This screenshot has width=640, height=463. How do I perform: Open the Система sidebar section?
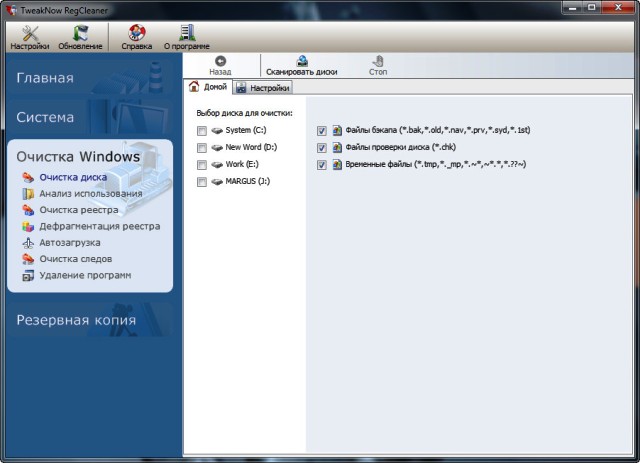pyautogui.click(x=90, y=118)
